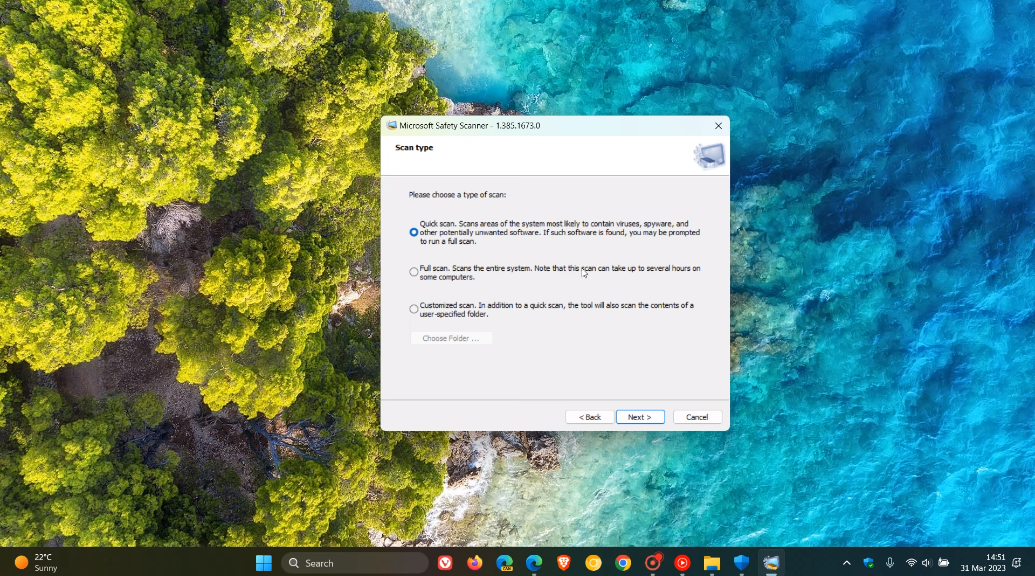The image size is (1035, 576).
Task: Click the Back button
Action: [x=589, y=417]
